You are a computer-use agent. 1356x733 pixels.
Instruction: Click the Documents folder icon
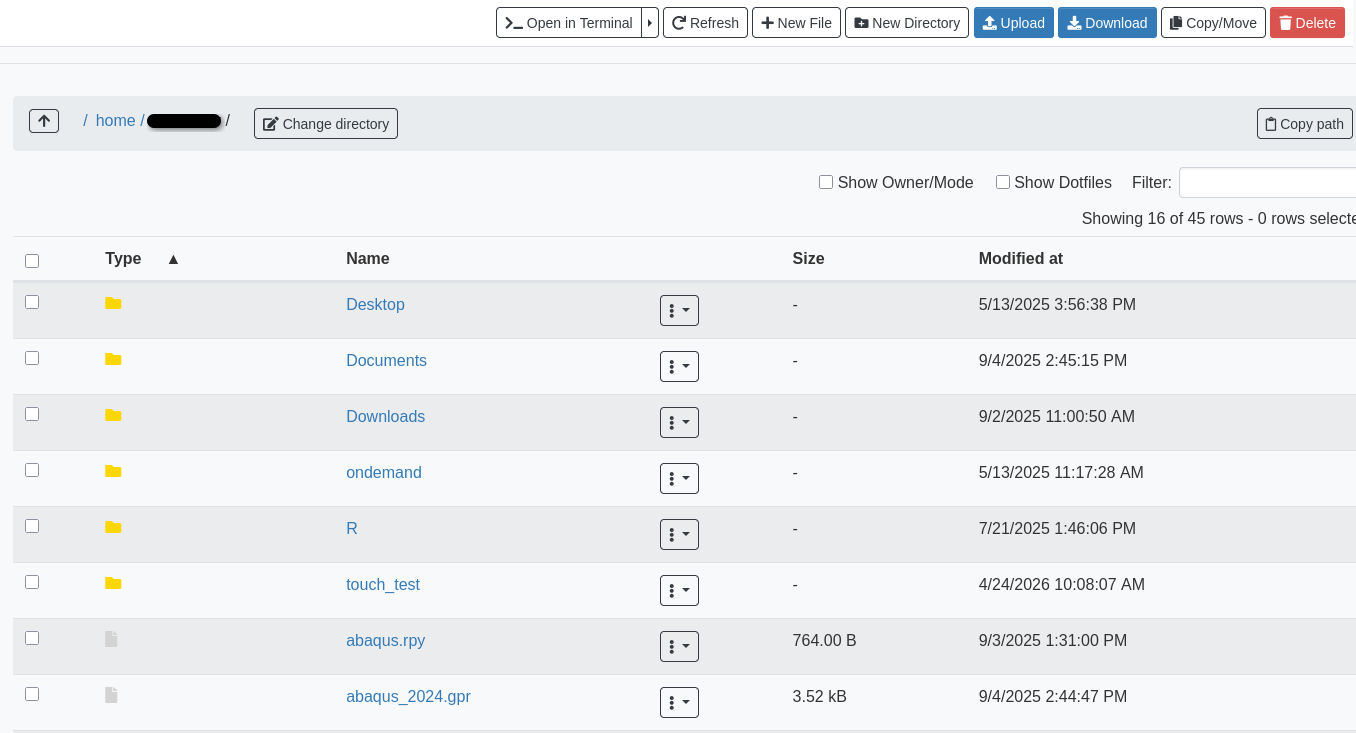click(113, 359)
